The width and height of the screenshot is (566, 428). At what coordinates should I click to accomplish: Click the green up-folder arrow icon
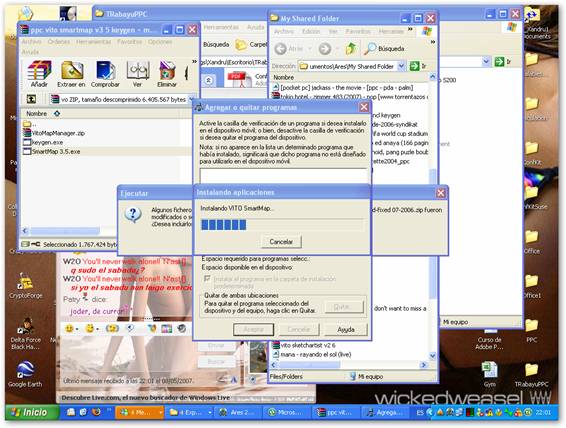click(x=350, y=48)
